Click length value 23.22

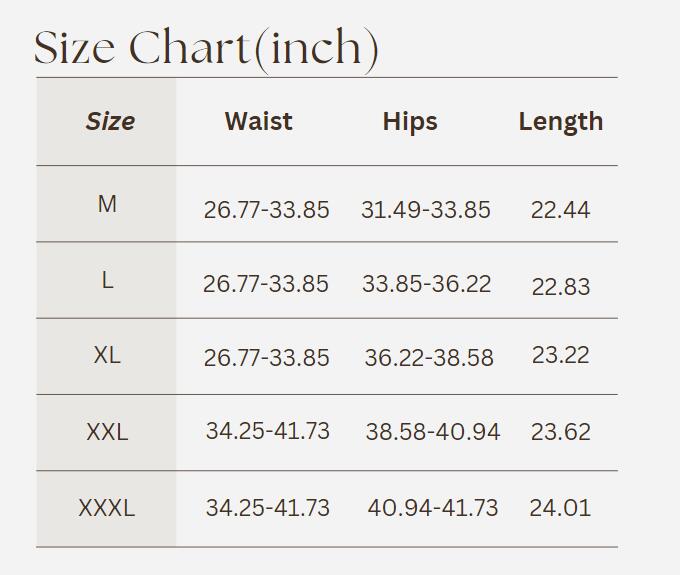click(x=561, y=355)
